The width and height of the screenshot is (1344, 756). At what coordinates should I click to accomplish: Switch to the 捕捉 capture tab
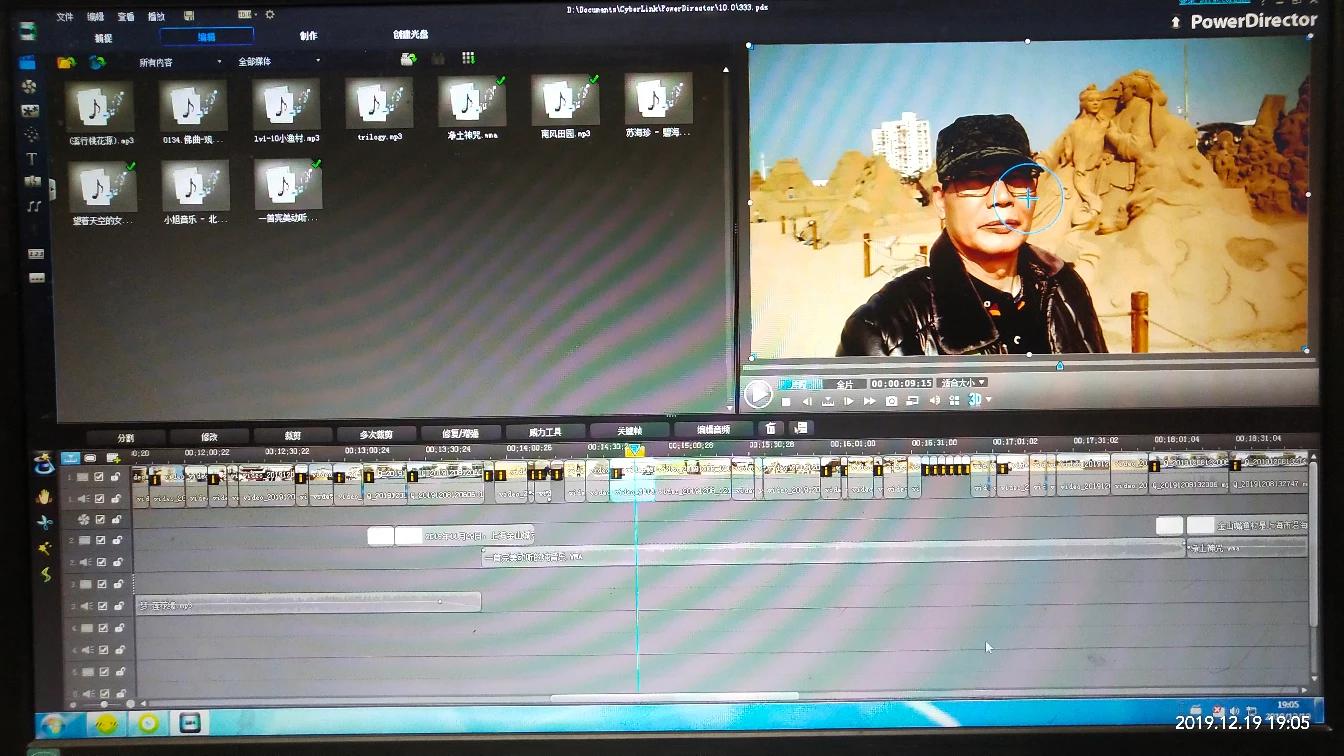point(104,38)
